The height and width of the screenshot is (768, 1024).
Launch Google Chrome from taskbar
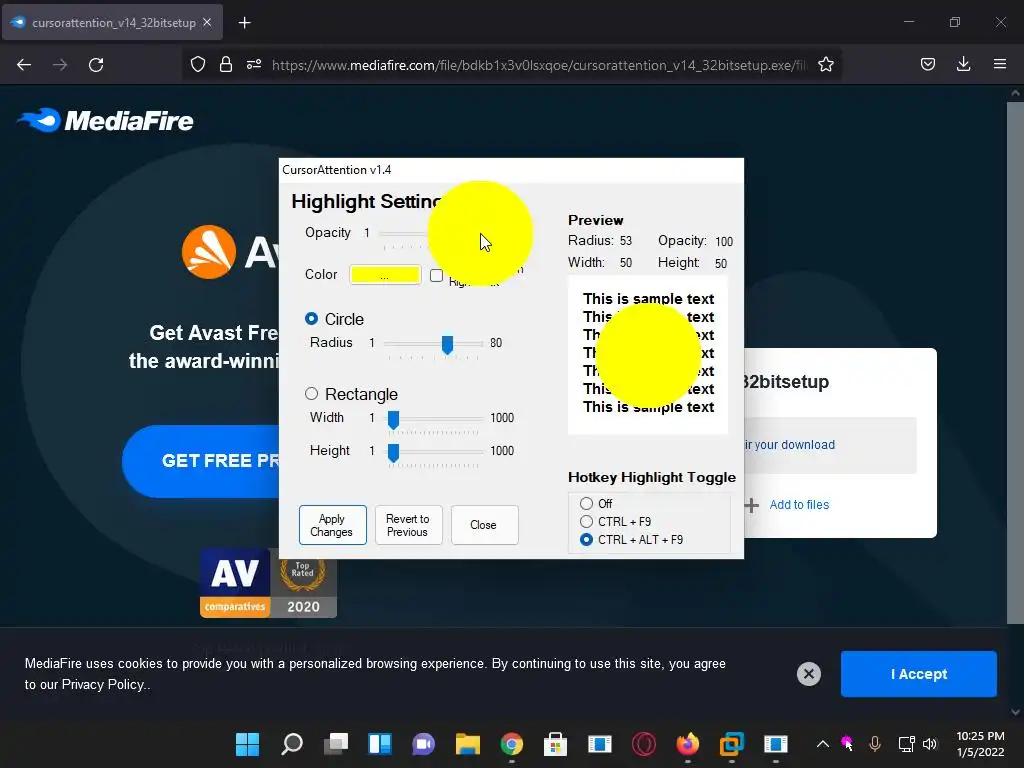[512, 744]
